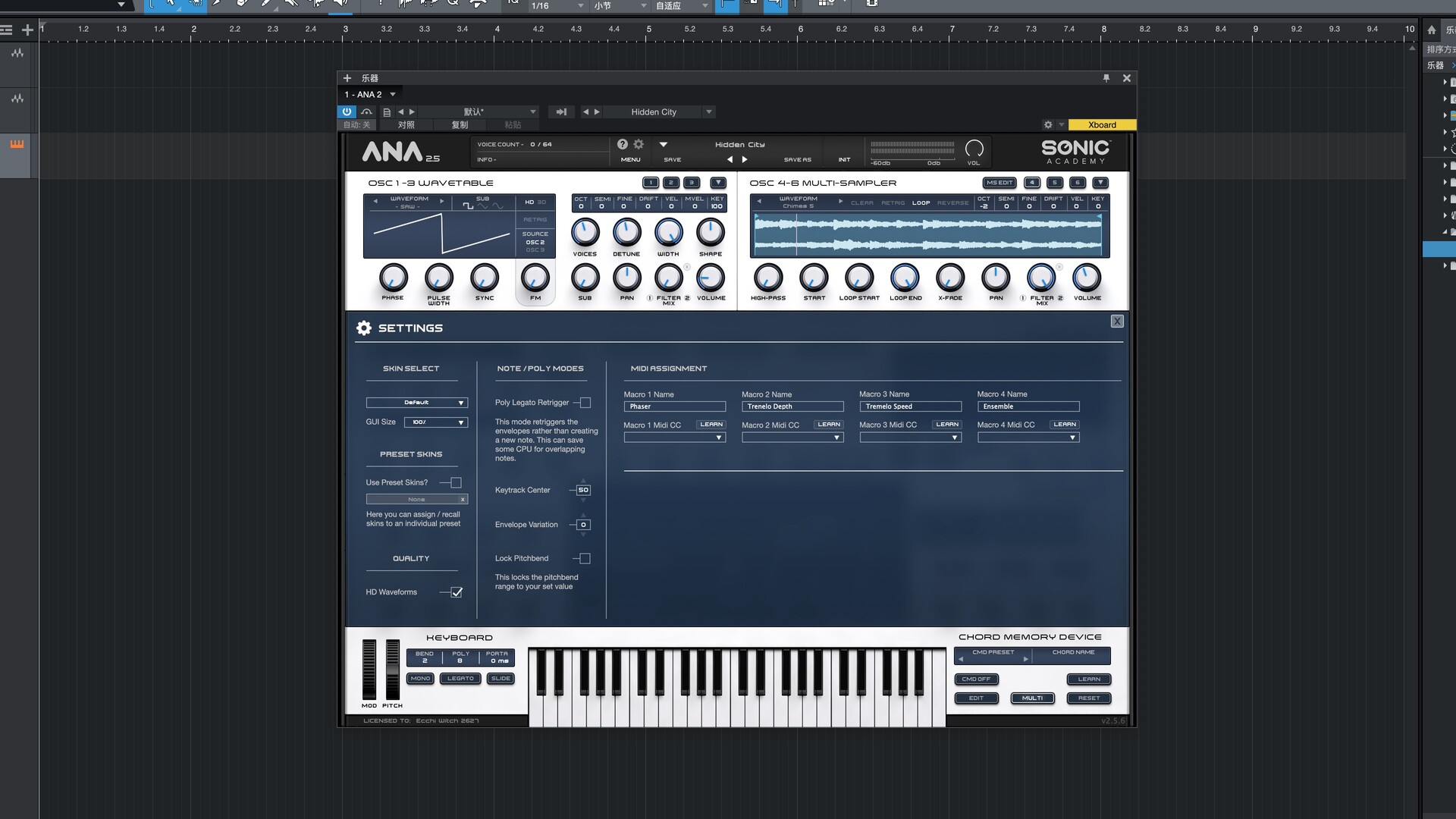Click the MOD wheel slider
Viewport: 1456px width, 819px height.
click(x=369, y=670)
